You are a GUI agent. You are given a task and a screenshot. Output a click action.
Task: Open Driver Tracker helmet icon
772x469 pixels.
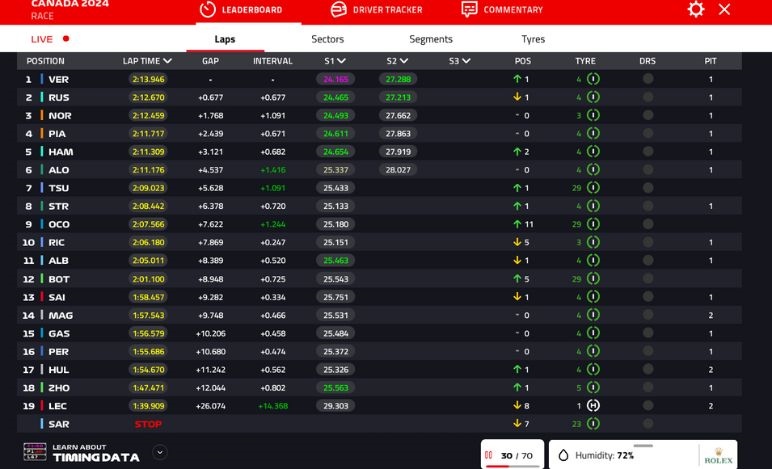[x=338, y=9]
